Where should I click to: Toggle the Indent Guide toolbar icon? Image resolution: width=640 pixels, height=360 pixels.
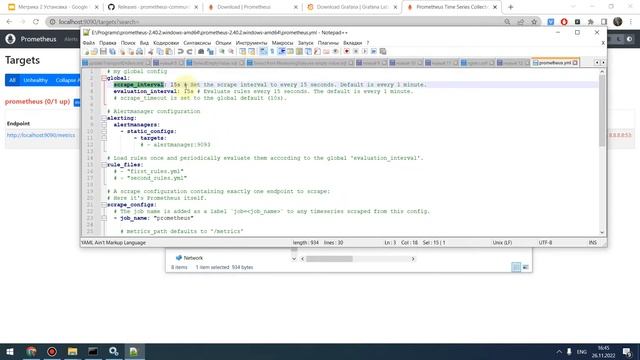click(x=282, y=51)
